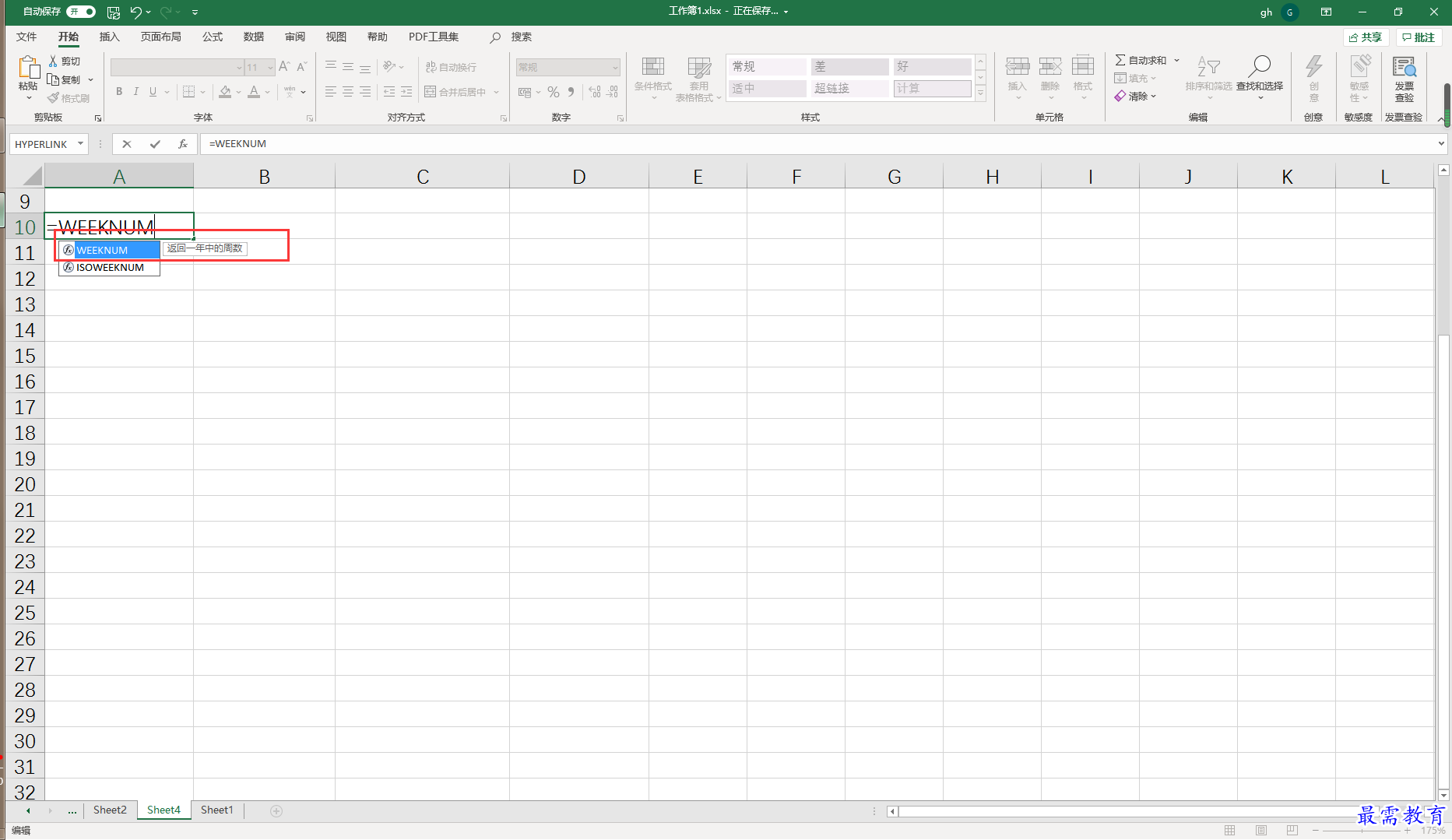Click the 批注 comments button
This screenshot has height=840, width=1452.
1419,37
